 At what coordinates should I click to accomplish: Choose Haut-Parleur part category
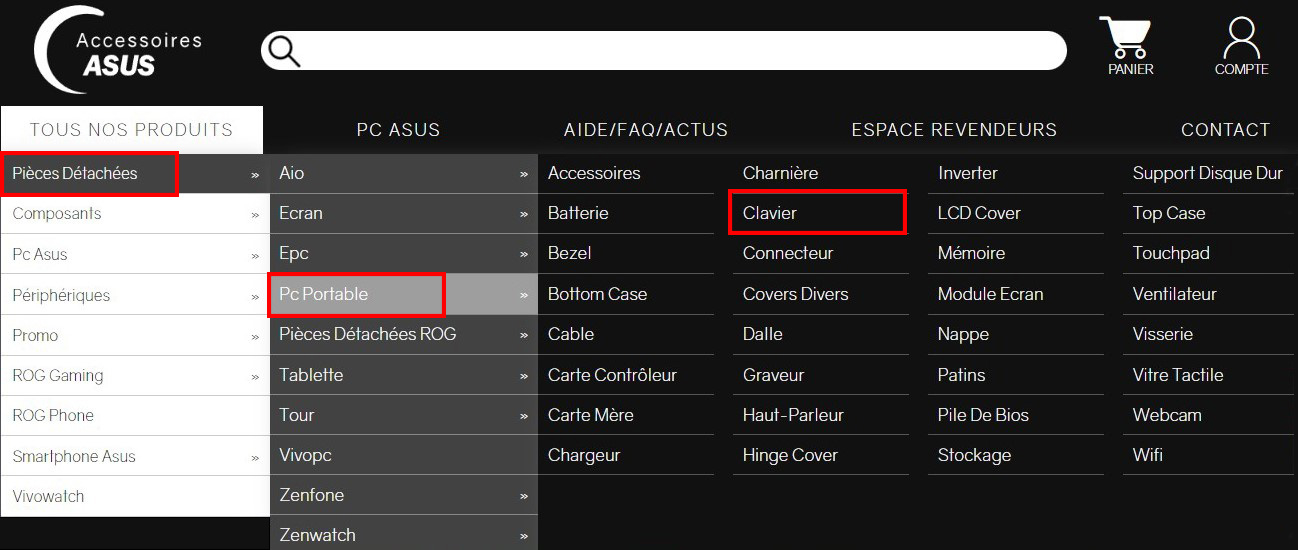click(x=793, y=415)
